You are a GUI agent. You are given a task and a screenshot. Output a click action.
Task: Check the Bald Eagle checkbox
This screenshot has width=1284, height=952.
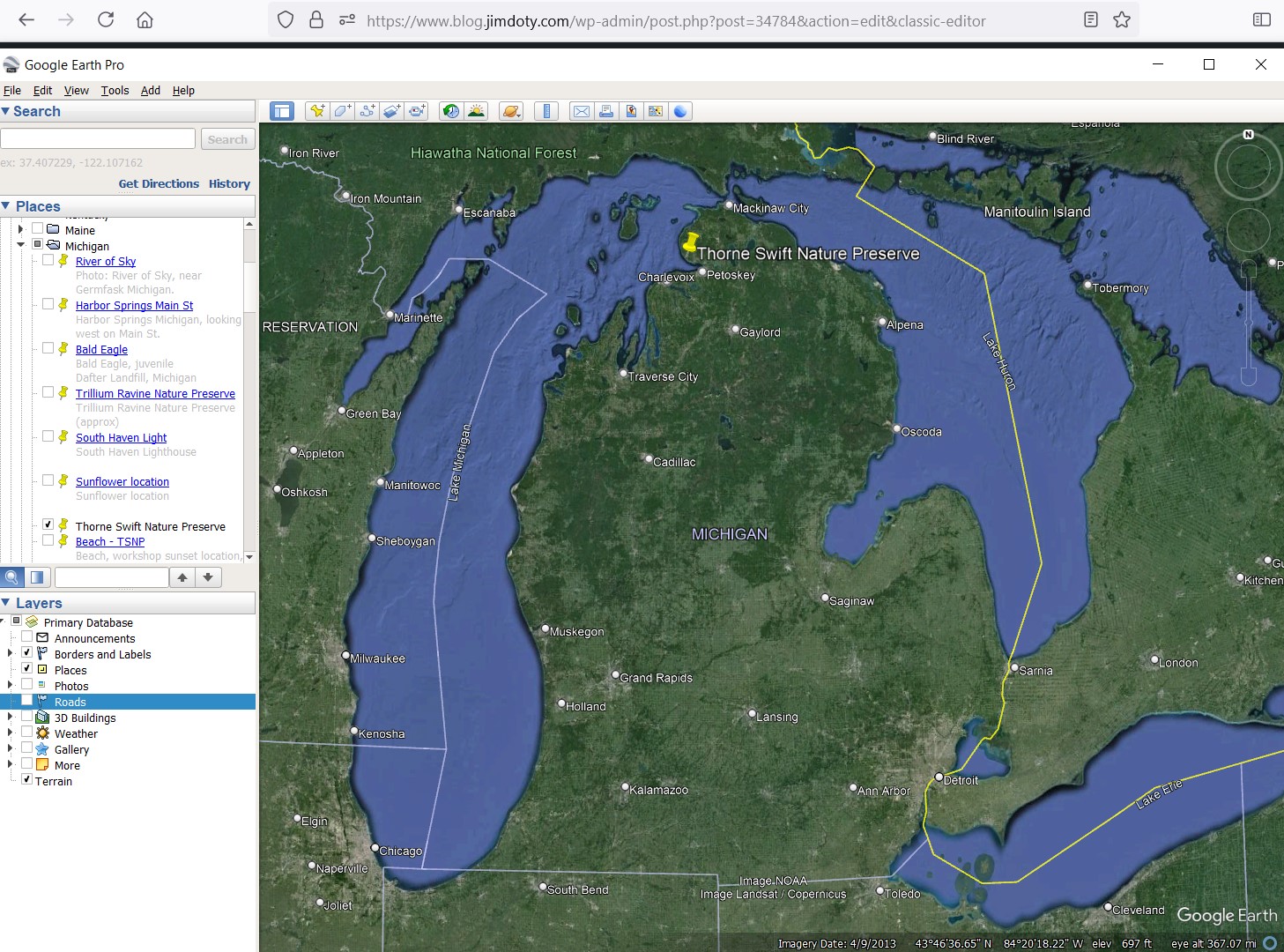[x=48, y=348]
